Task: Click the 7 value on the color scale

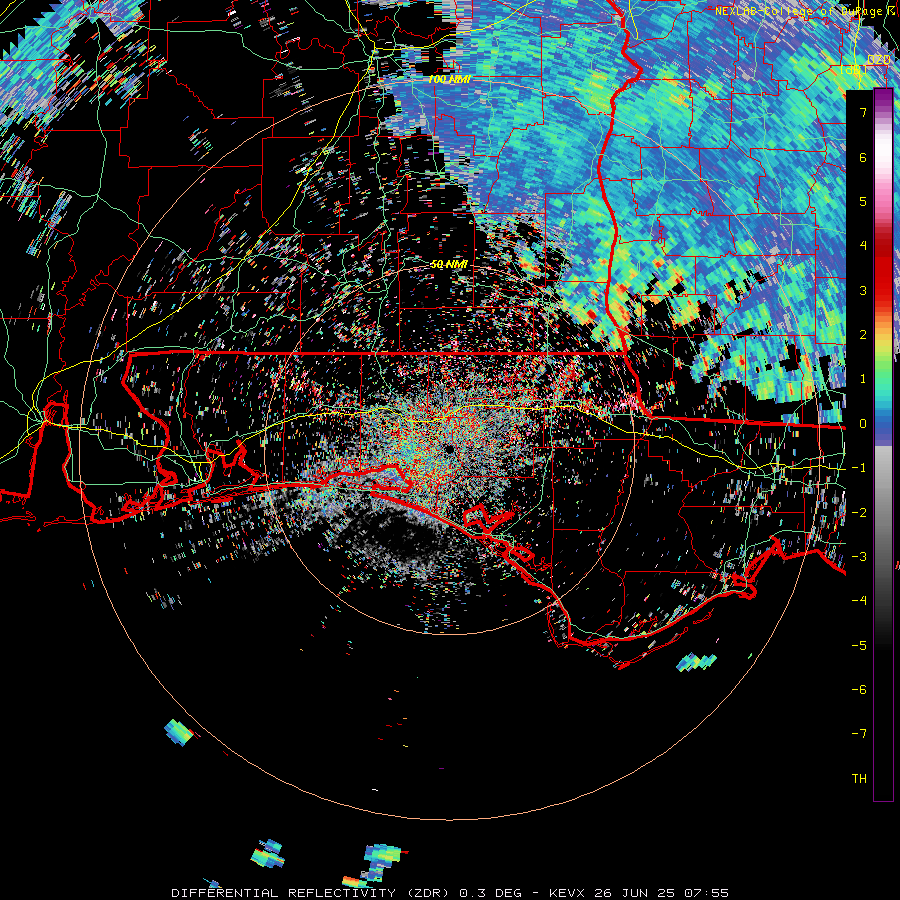Action: (x=863, y=112)
